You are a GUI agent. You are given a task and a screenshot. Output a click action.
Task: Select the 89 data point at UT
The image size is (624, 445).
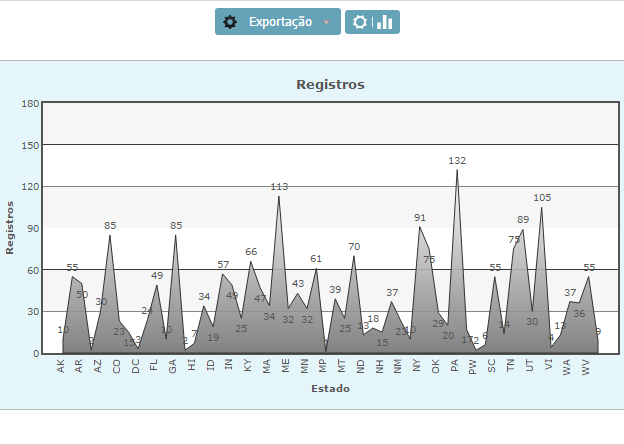point(523,229)
